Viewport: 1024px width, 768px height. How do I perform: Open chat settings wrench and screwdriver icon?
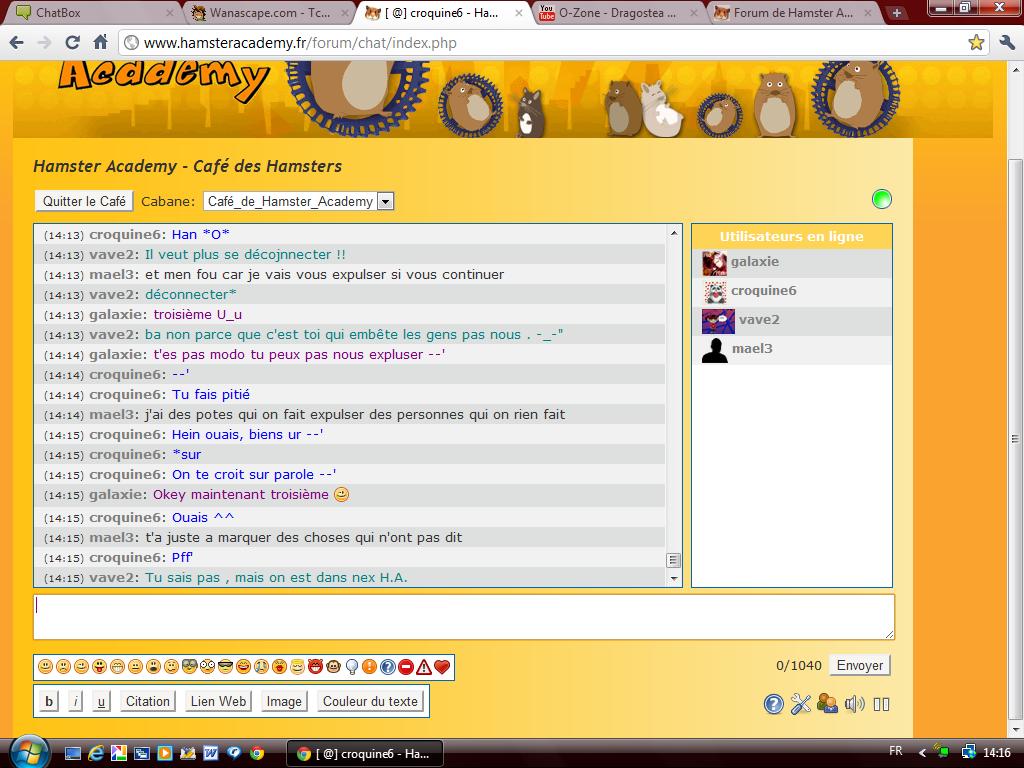click(801, 704)
